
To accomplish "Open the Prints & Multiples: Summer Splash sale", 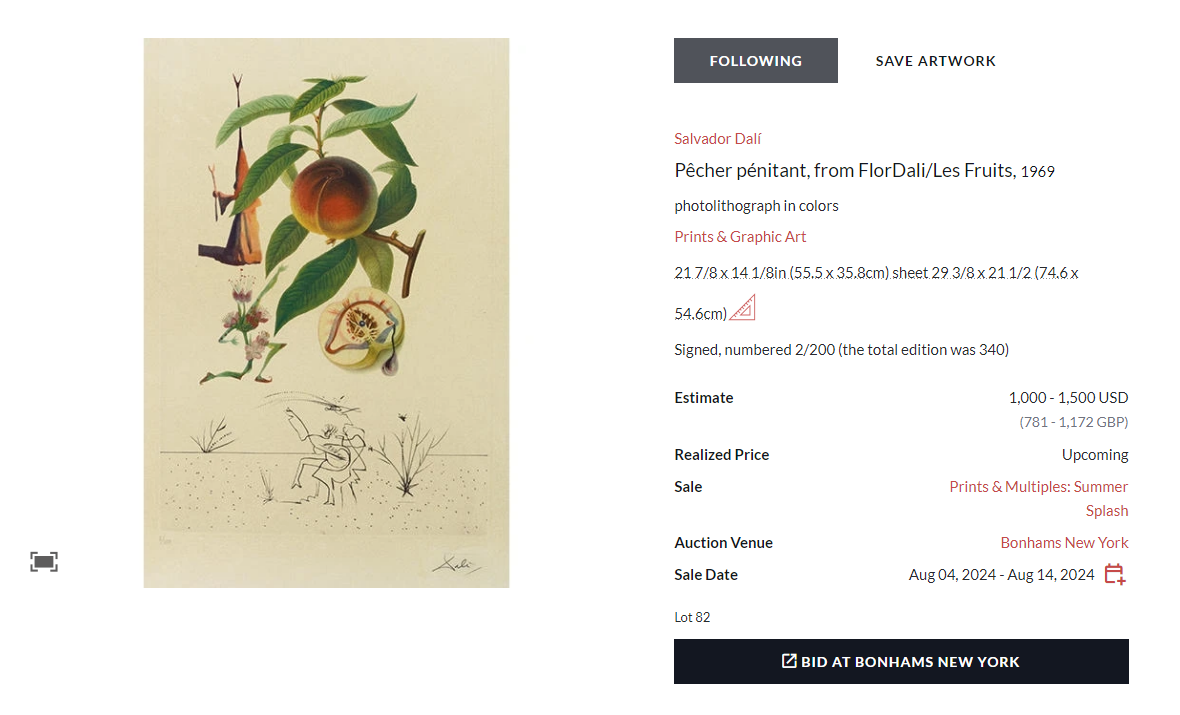I will (x=1038, y=498).
